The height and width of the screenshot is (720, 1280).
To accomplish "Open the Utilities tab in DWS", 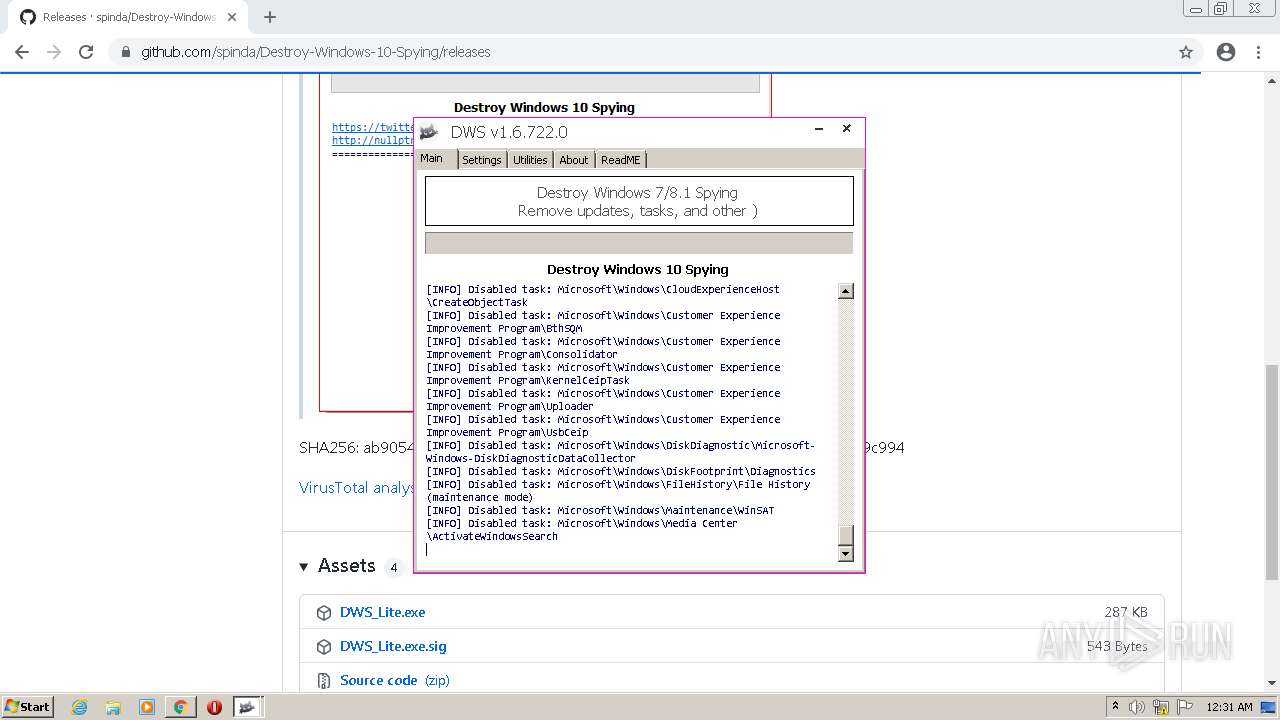I will [x=530, y=160].
